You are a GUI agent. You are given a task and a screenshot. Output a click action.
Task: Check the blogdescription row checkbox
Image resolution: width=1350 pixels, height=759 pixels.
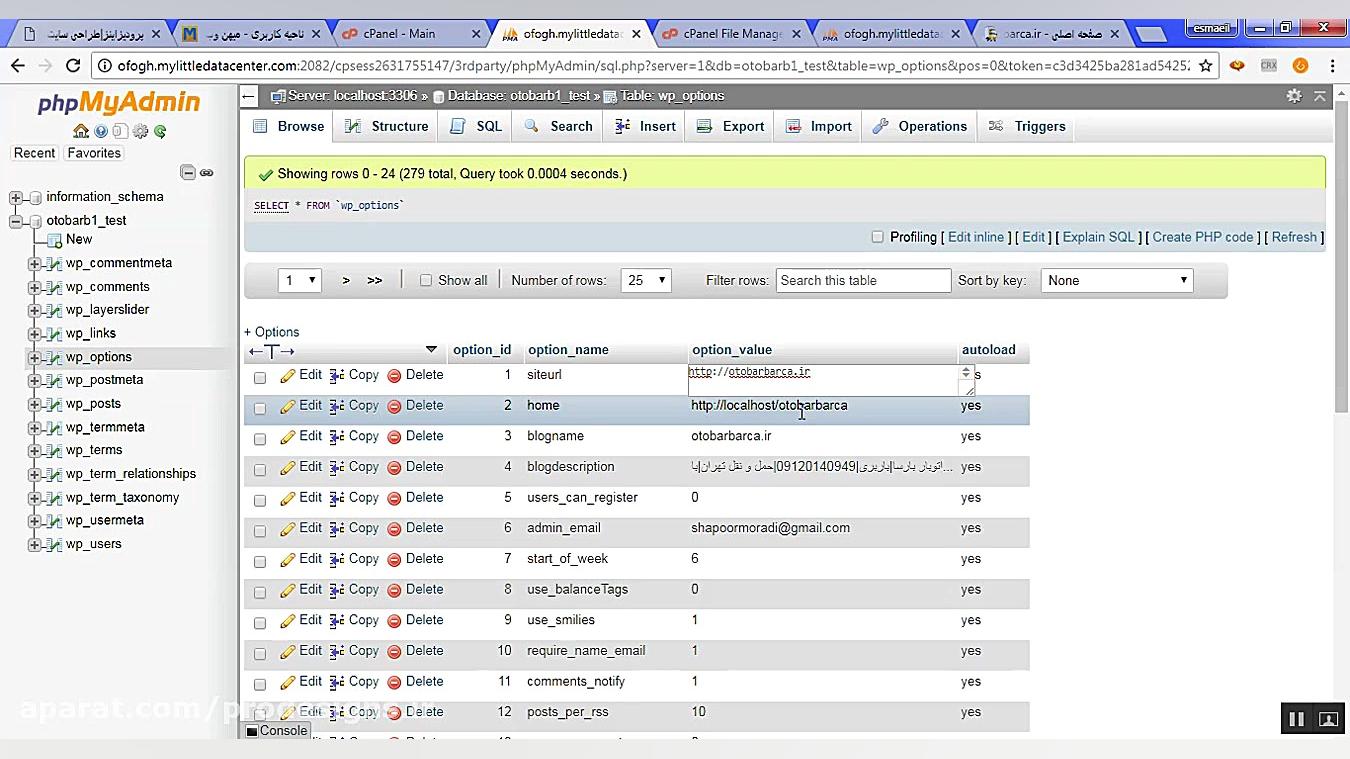pyautogui.click(x=260, y=470)
